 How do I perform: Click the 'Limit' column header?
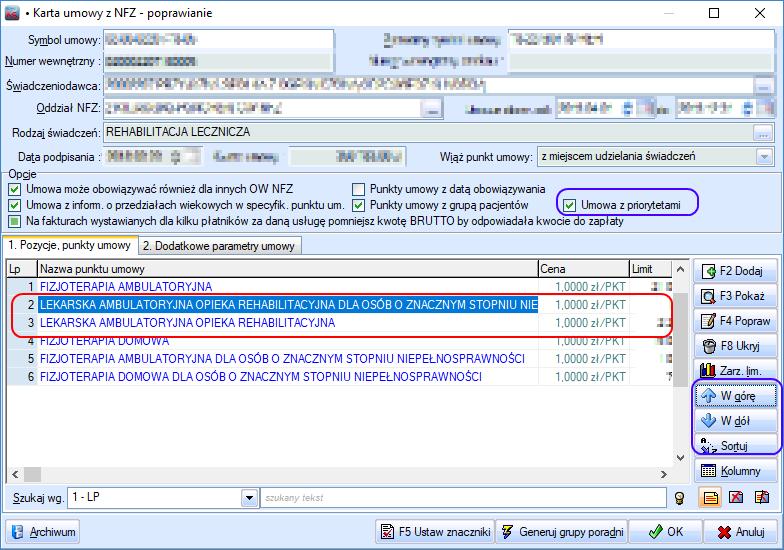(x=650, y=269)
